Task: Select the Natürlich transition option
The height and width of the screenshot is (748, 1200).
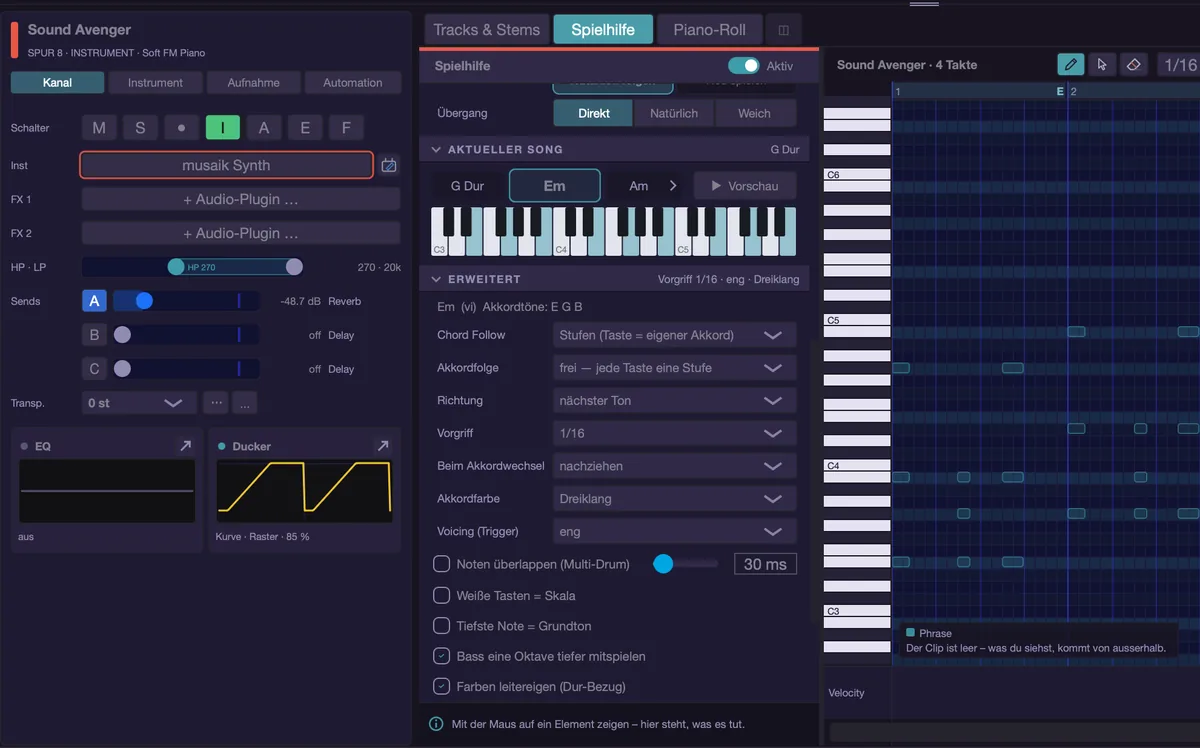Action: coord(674,113)
